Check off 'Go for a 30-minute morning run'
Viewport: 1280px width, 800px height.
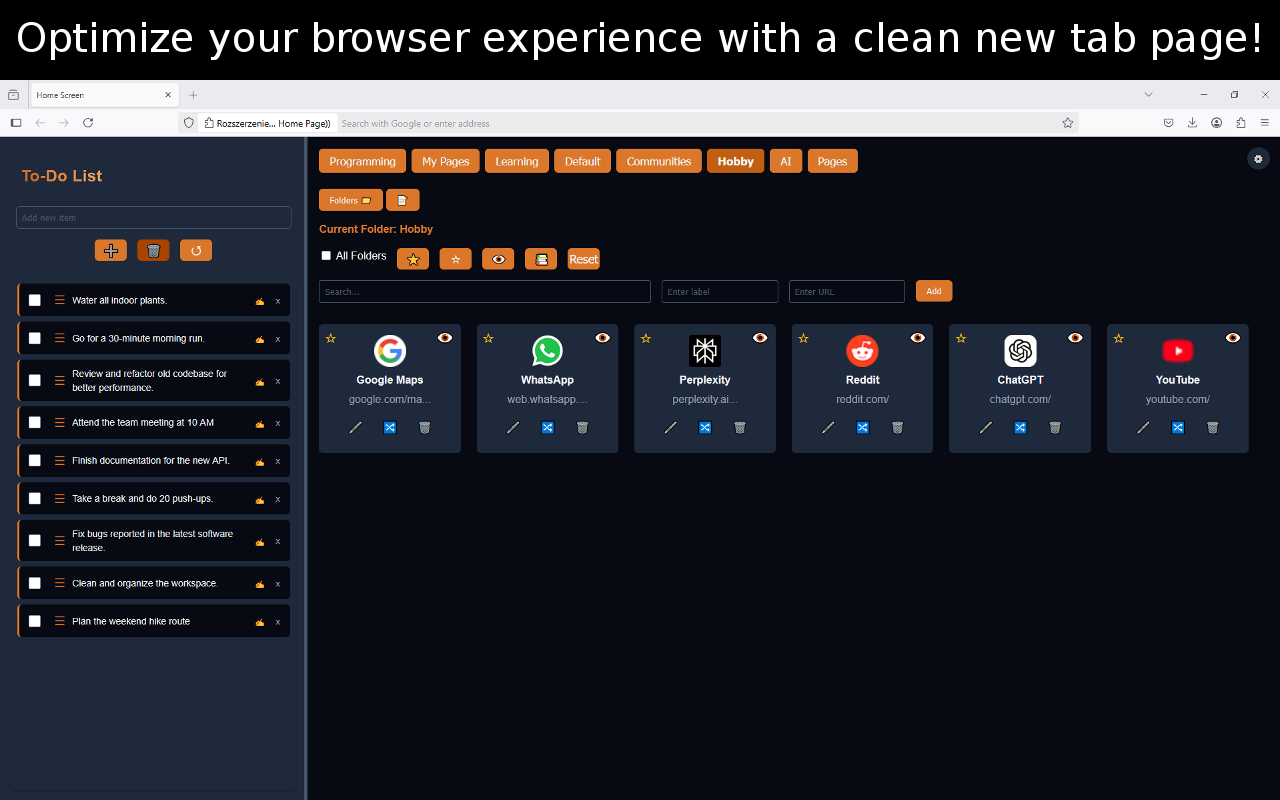click(x=35, y=338)
